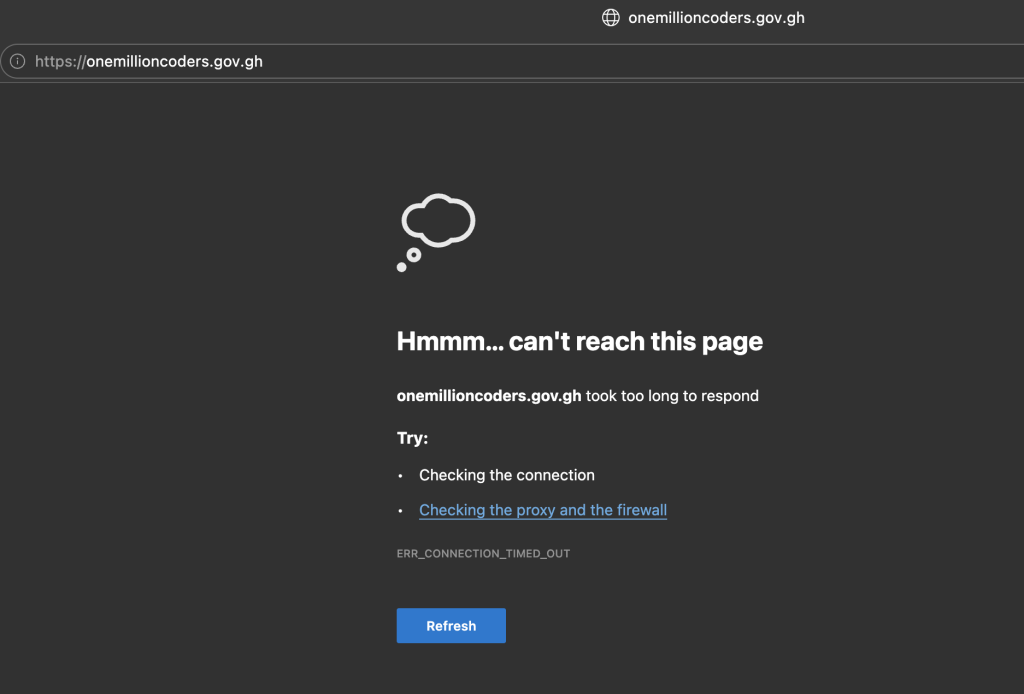The width and height of the screenshot is (1024, 694).
Task: Click the "took too long to respond" text
Action: (672, 396)
